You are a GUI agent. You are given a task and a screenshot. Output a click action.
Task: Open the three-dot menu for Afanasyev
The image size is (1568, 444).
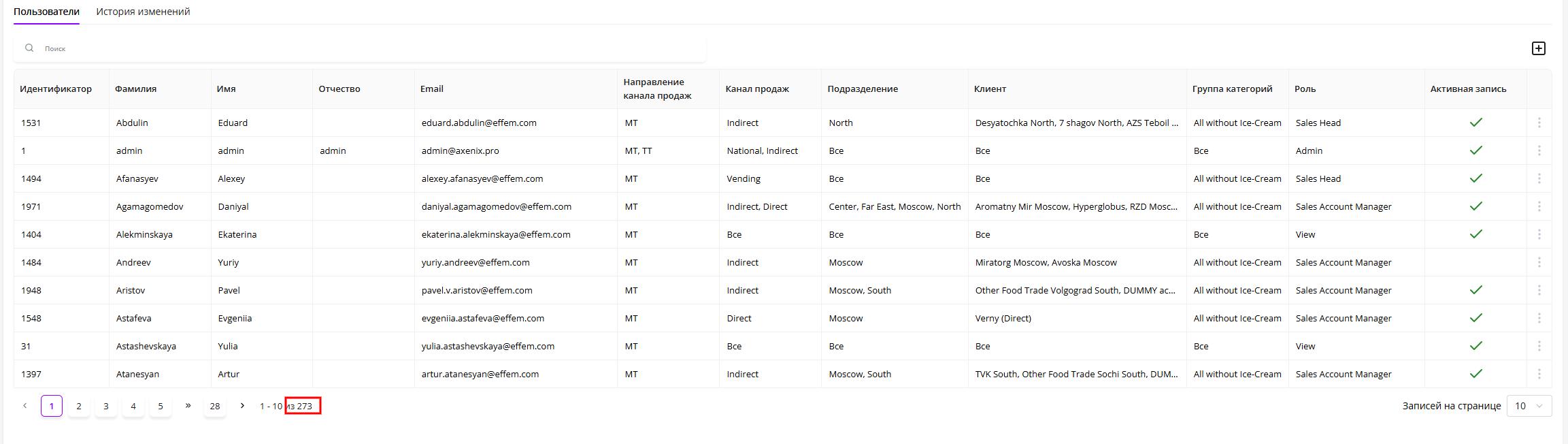pos(1539,178)
